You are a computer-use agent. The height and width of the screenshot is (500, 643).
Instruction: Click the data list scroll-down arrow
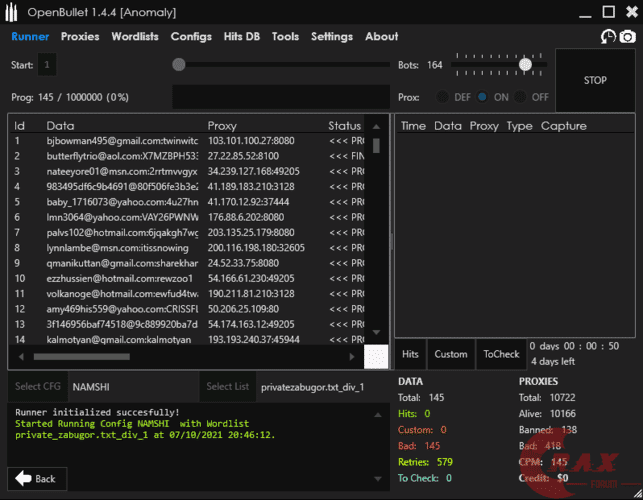376,332
